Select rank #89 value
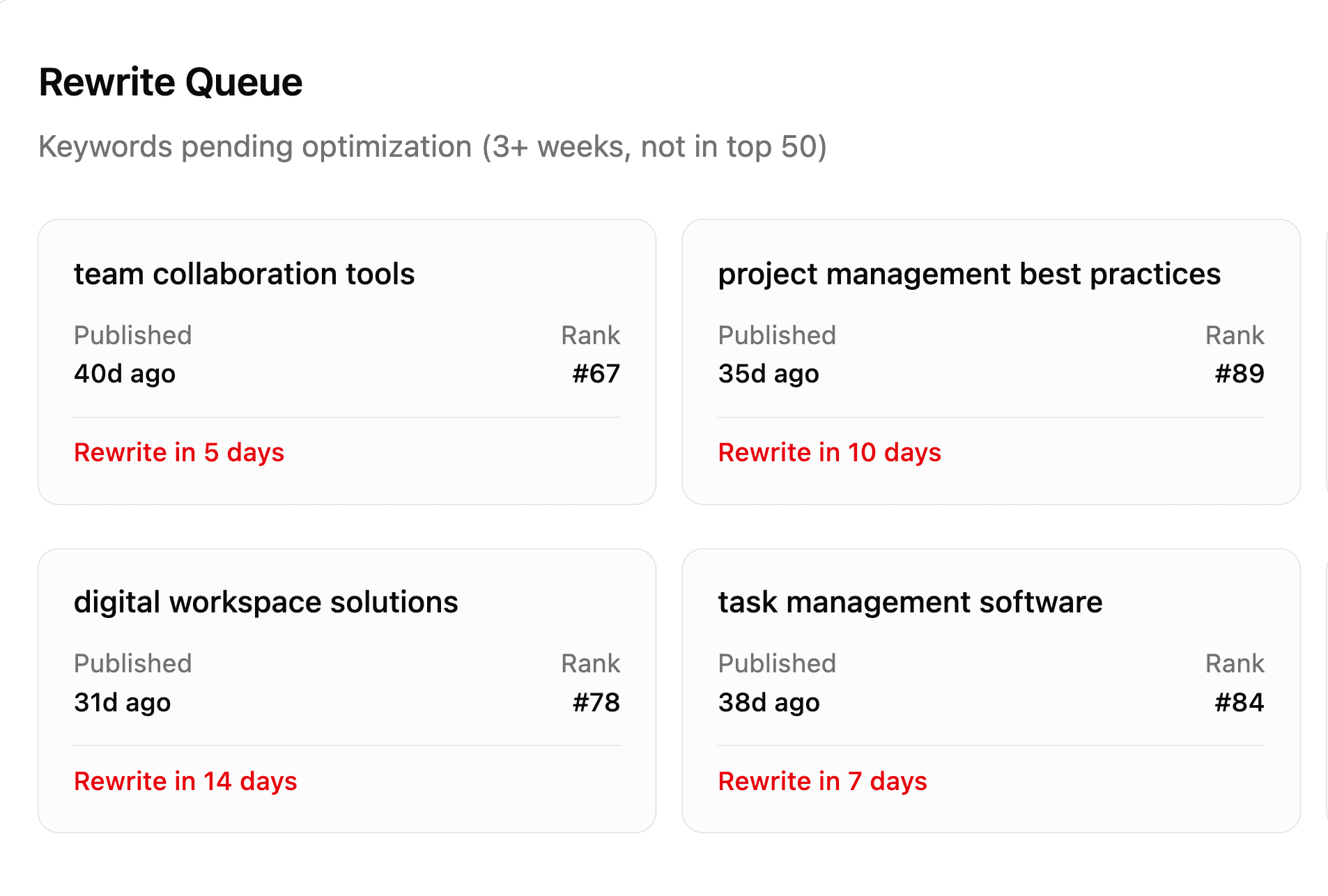The height and width of the screenshot is (896, 1328). coord(1239,373)
